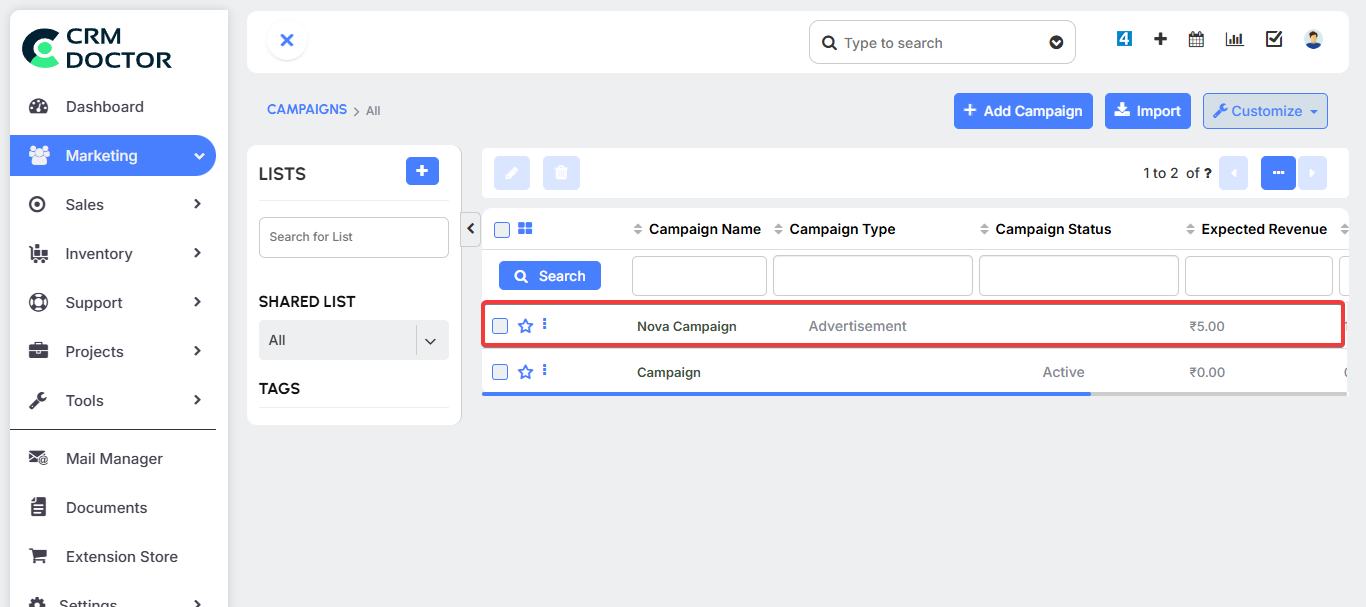The image size is (1366, 607).
Task: Star the Nova Campaign row as favorite
Action: [x=524, y=325]
